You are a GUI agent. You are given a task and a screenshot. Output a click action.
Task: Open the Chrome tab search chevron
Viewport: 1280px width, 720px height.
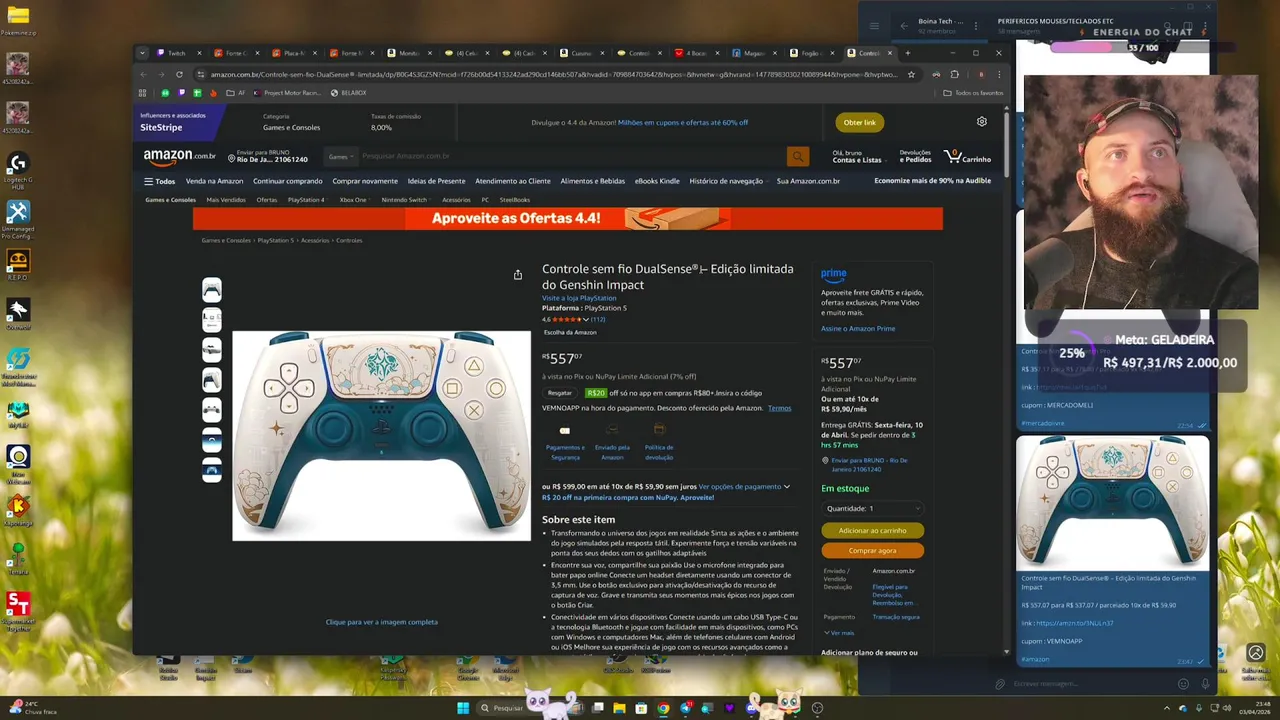pyautogui.click(x=142, y=53)
